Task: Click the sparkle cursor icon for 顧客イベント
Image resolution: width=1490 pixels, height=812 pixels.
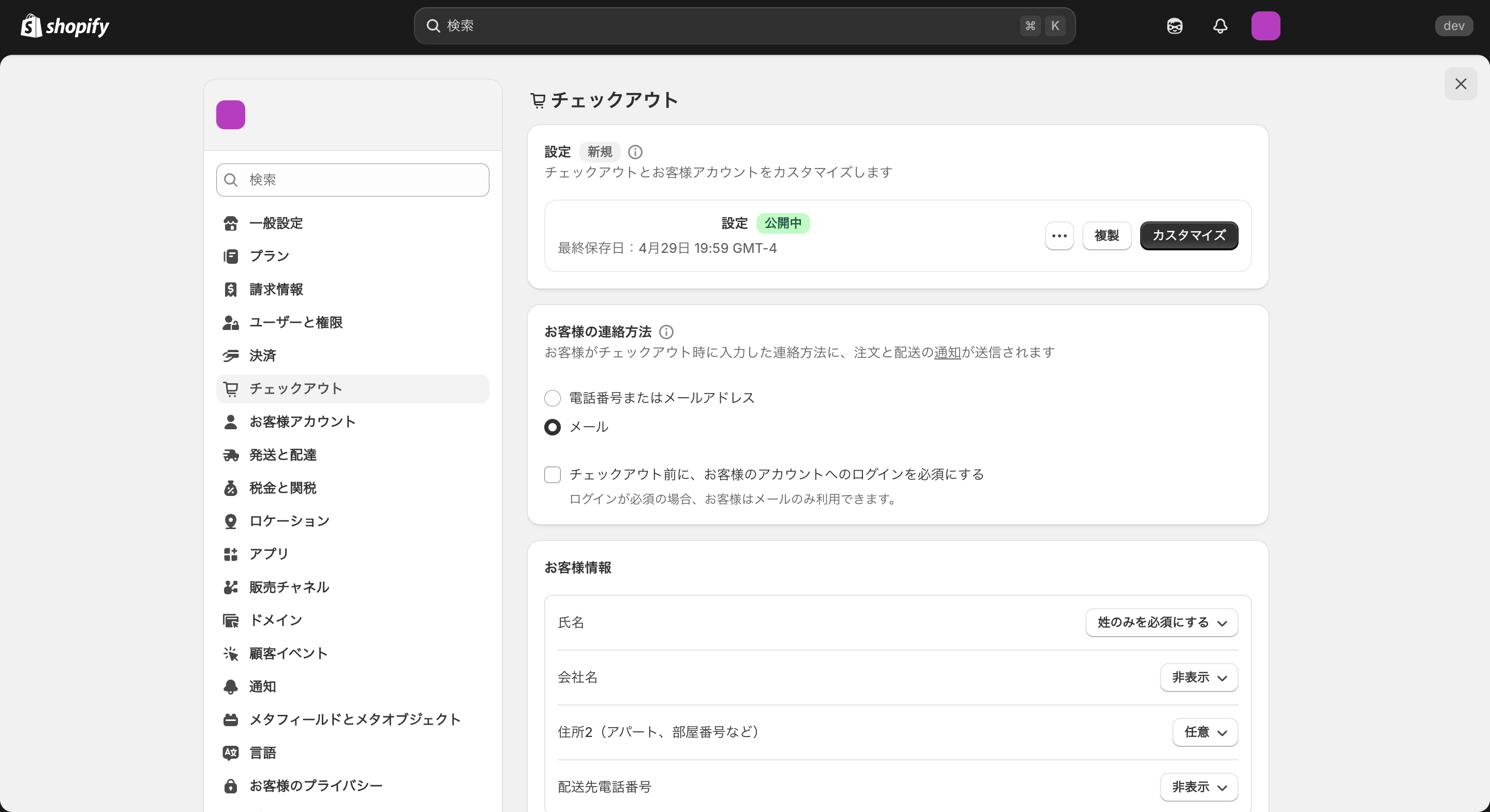Action: click(x=231, y=654)
